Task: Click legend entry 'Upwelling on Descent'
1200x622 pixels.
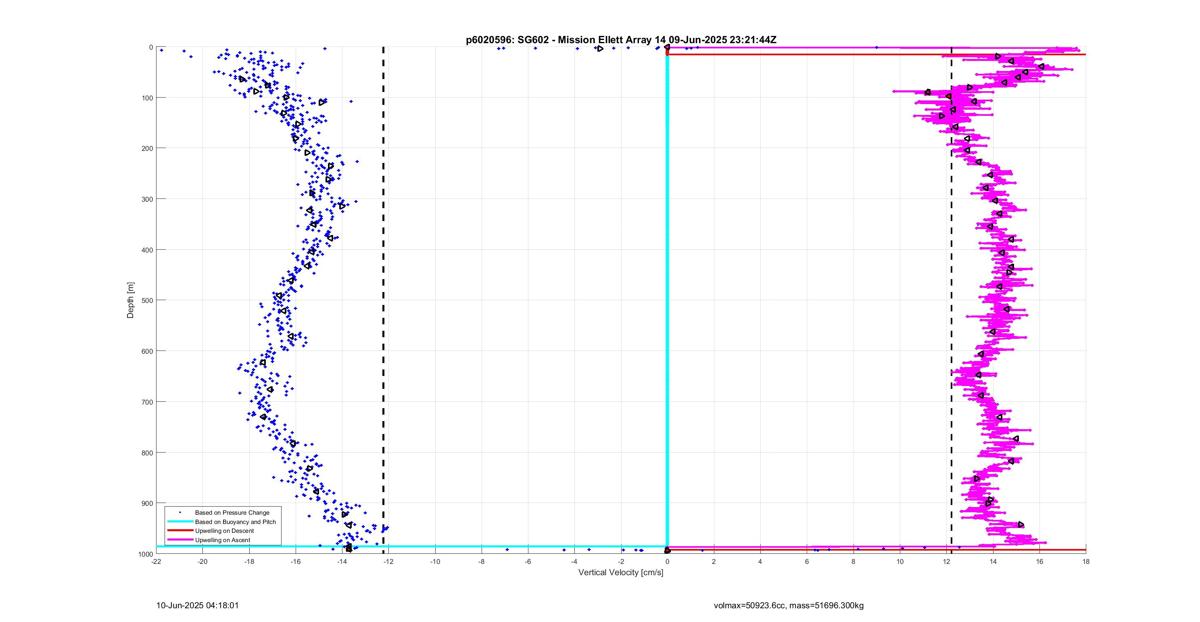Action: [x=225, y=530]
